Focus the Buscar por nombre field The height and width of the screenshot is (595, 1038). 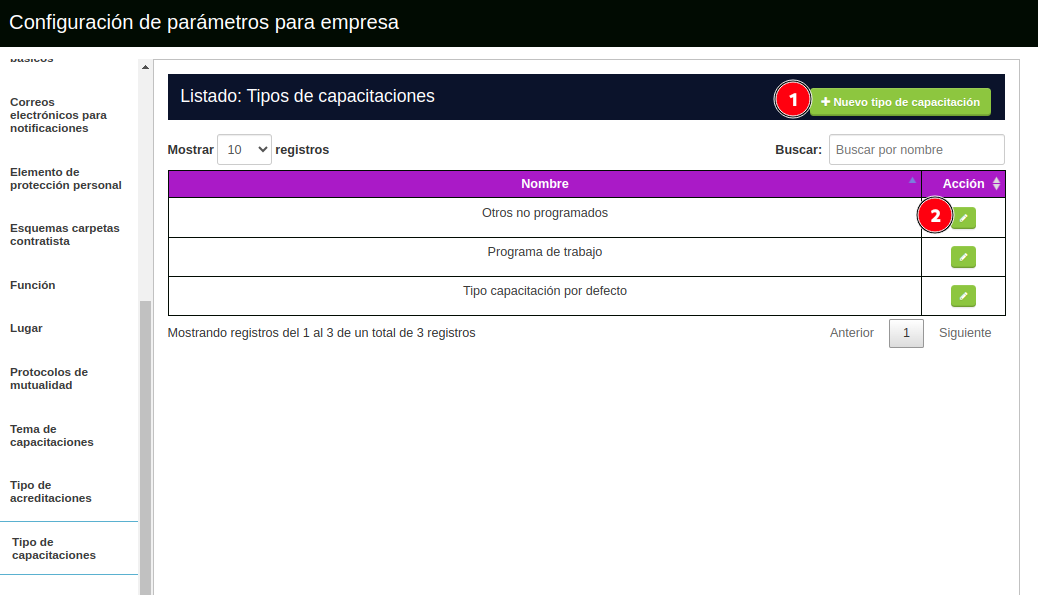point(916,150)
